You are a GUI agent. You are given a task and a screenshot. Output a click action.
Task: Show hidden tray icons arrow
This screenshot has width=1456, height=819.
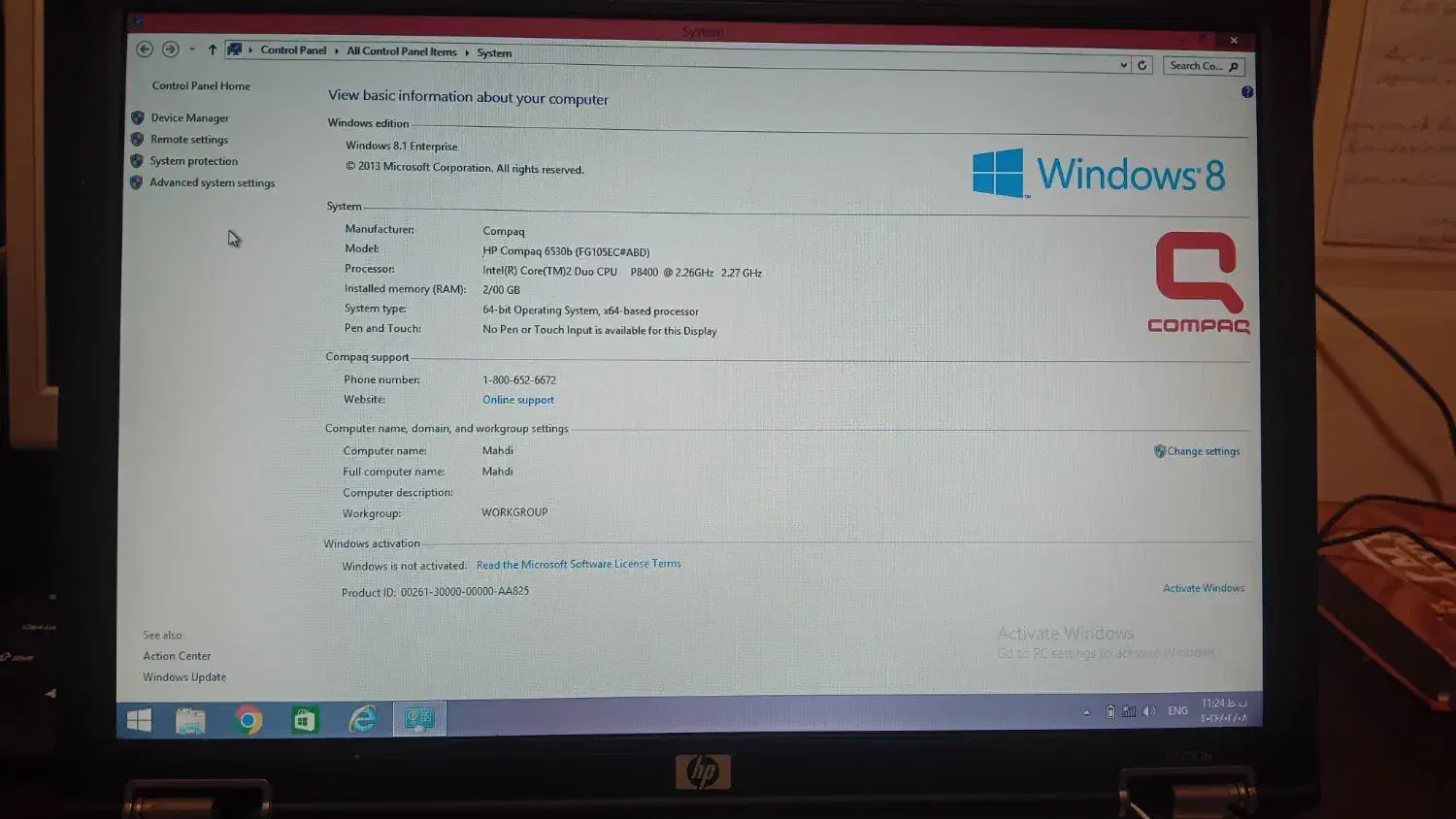(x=1086, y=712)
